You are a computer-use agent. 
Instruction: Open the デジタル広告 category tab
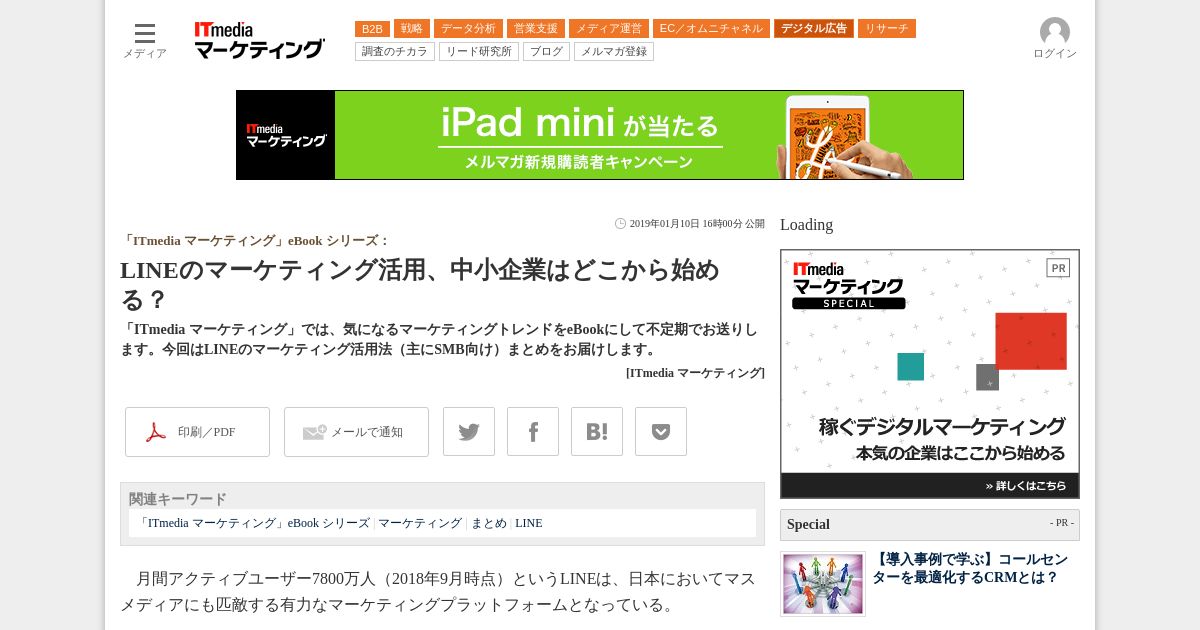(x=814, y=29)
